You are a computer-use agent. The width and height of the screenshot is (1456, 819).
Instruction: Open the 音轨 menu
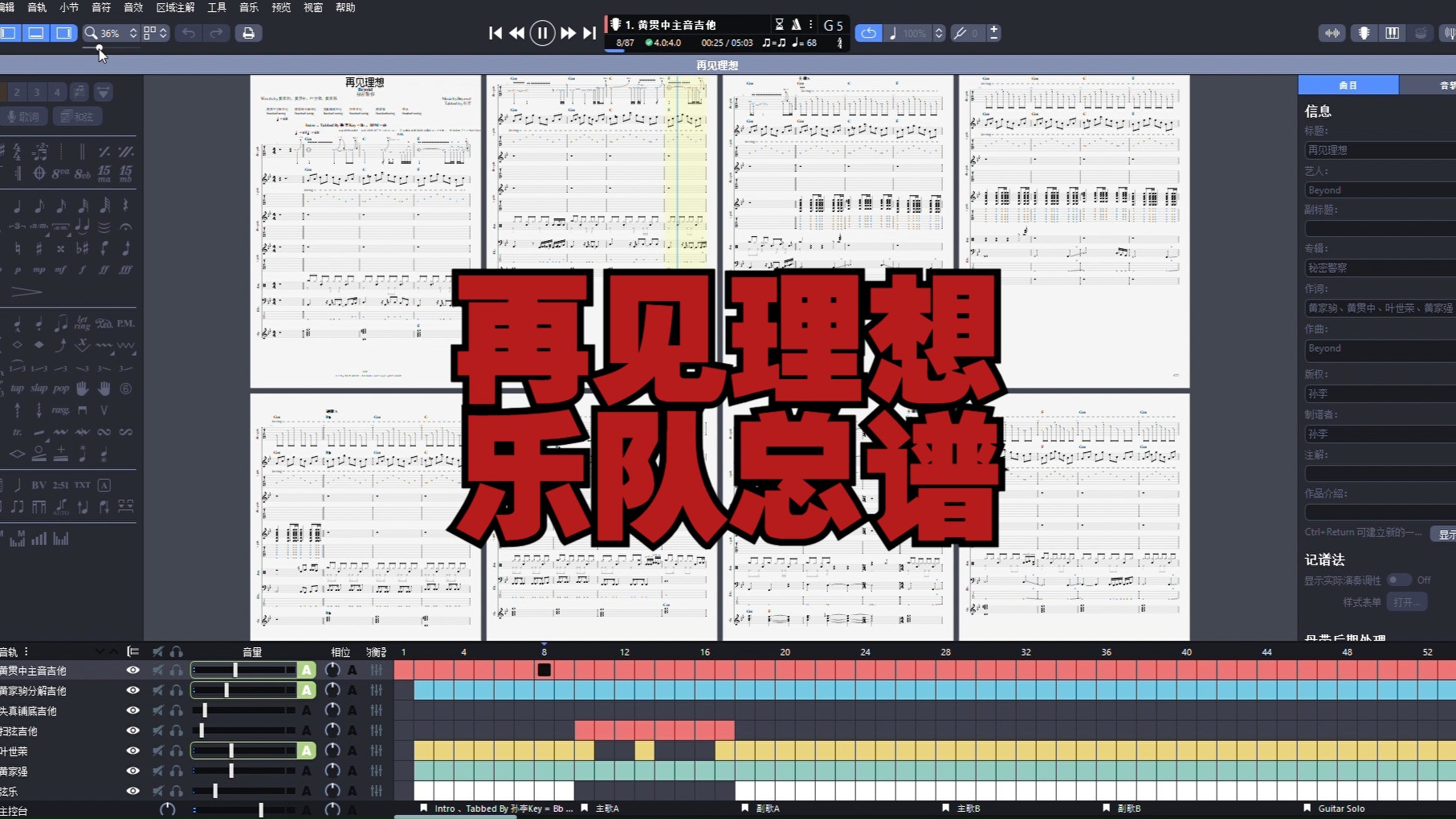37,7
